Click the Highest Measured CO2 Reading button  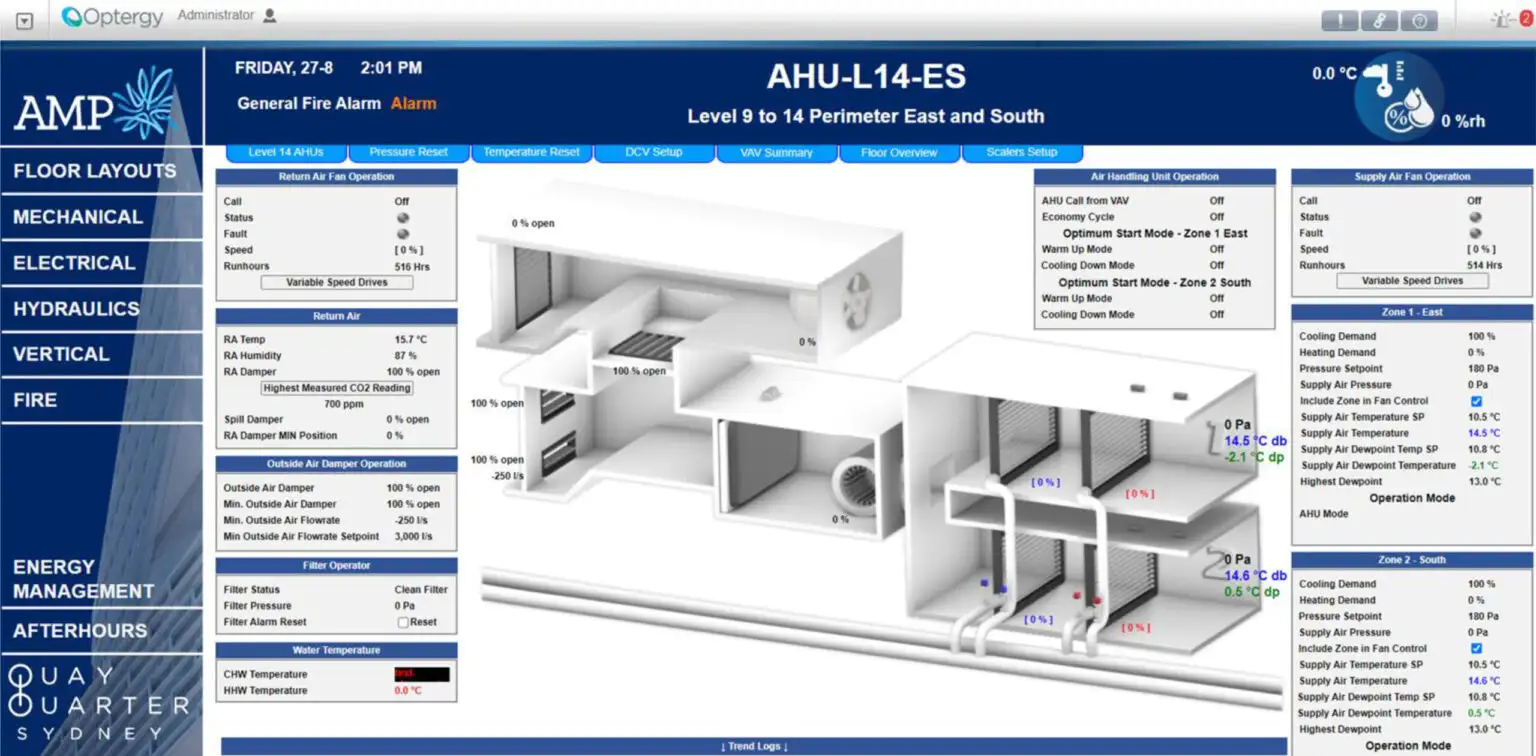tap(336, 387)
